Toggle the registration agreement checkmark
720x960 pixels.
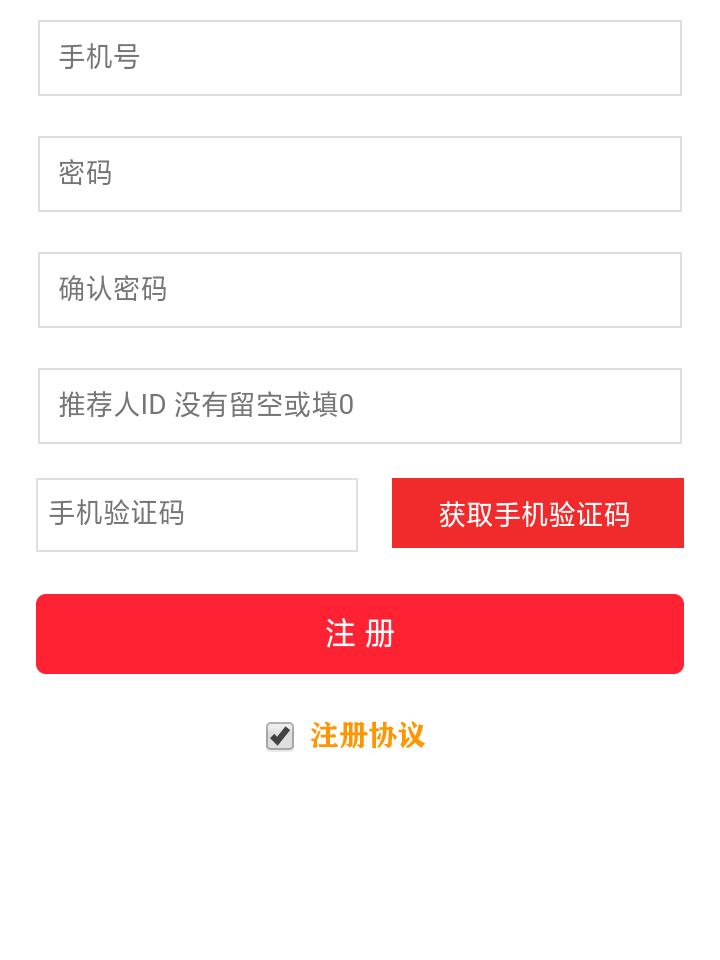point(280,736)
